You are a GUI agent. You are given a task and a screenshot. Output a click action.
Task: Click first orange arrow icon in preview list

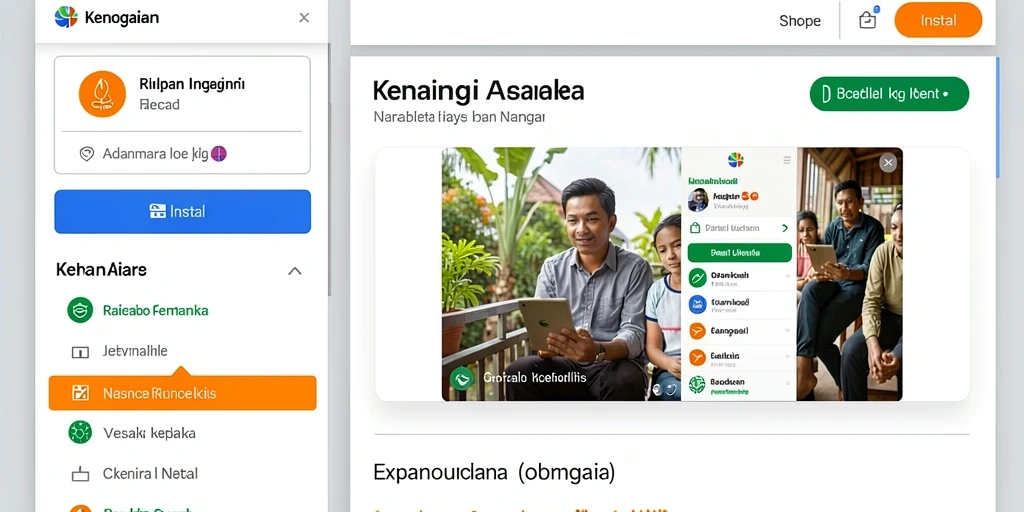pyautogui.click(x=697, y=331)
